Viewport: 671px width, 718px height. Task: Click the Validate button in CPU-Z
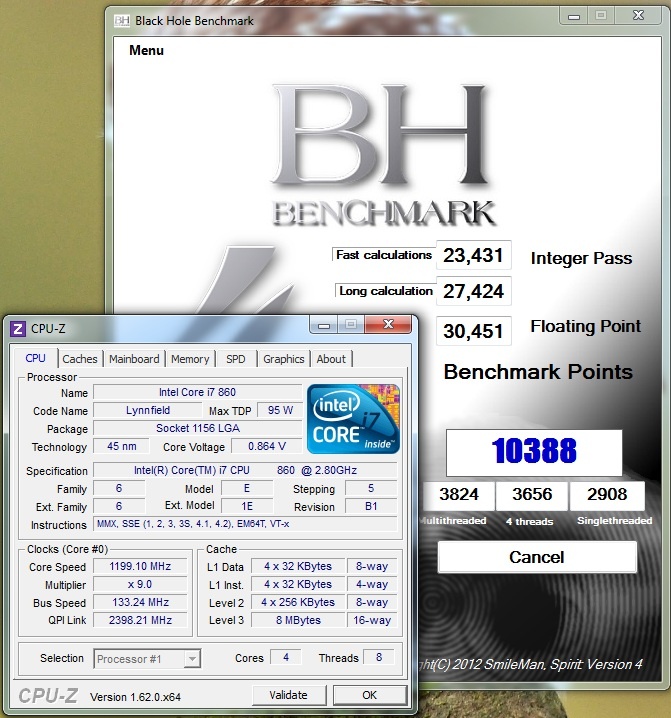point(289,695)
